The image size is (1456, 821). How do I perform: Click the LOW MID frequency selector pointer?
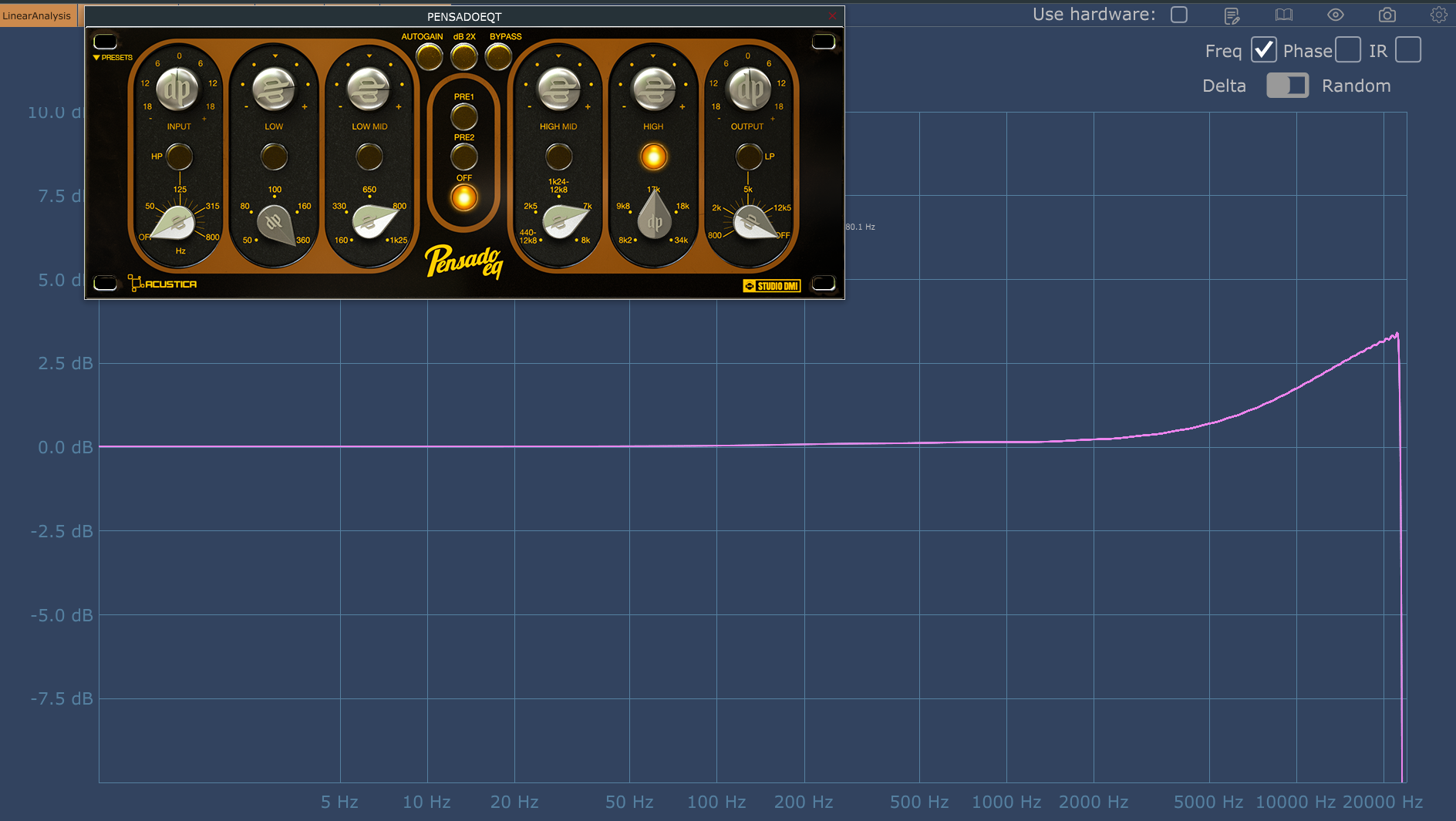tap(374, 221)
